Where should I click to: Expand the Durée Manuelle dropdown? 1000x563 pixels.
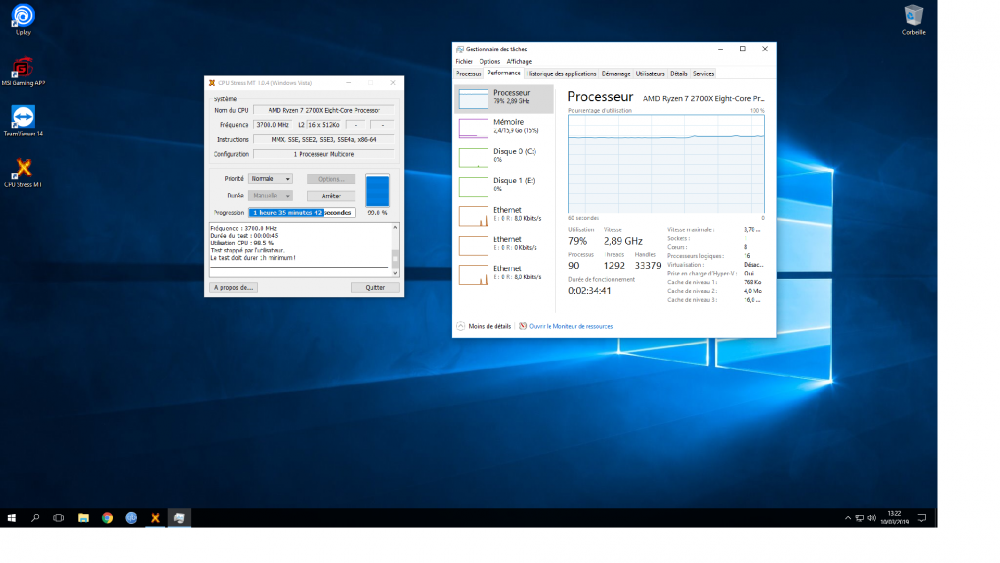point(271,196)
